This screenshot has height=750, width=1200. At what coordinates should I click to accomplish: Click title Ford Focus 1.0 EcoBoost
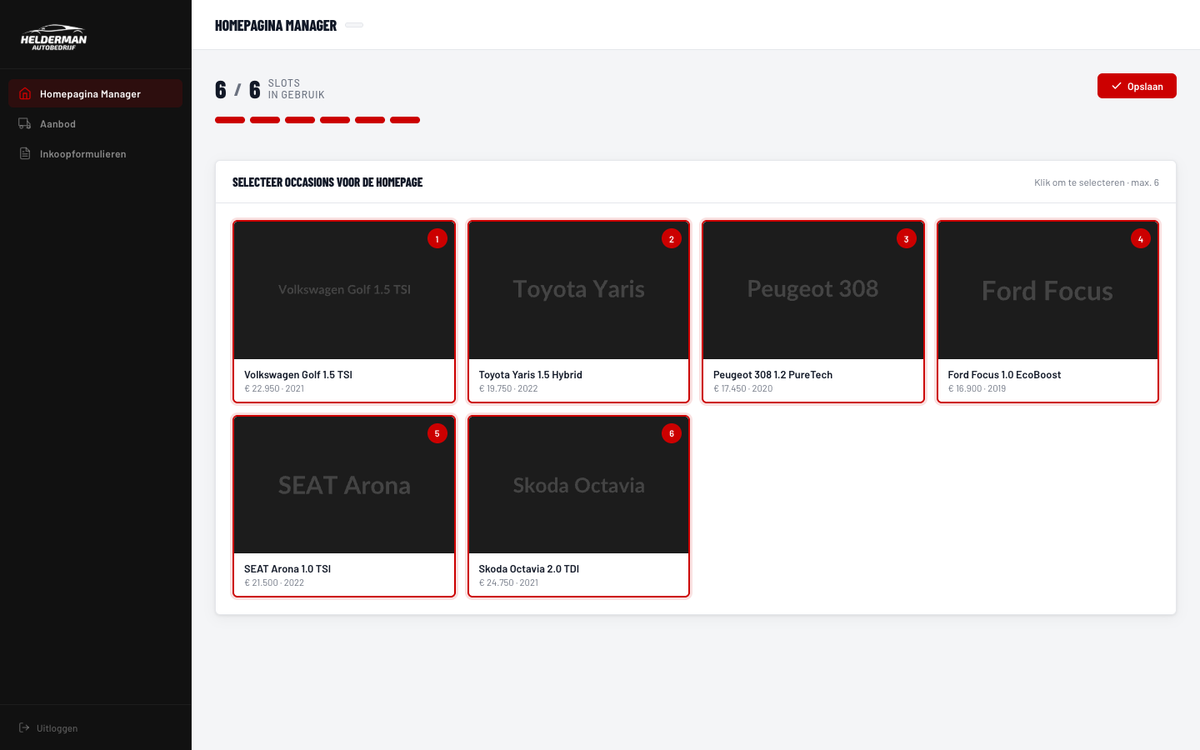[1004, 375]
